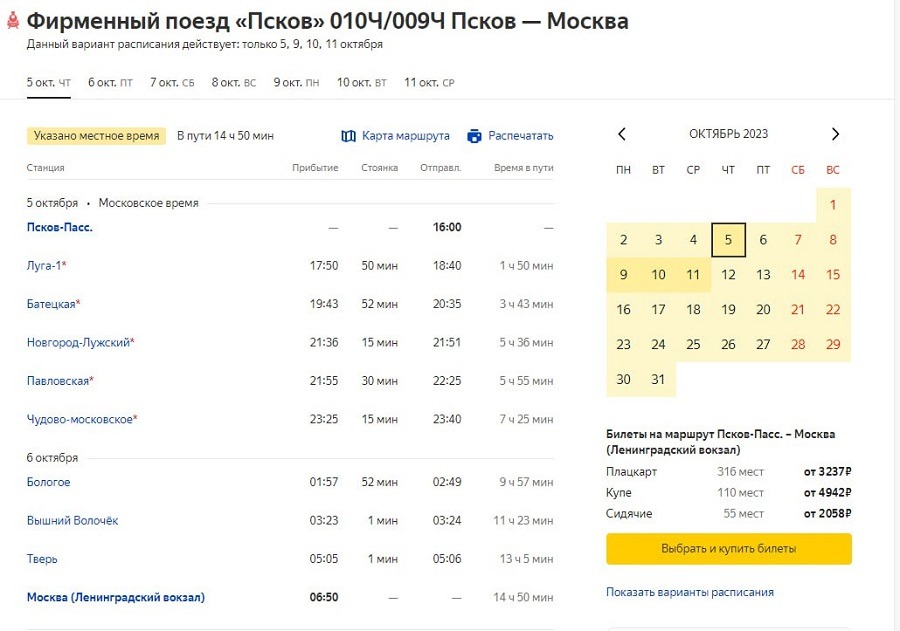Viewport: 900px width, 631px height.
Task: Open the Бологое station link
Action: (49, 482)
